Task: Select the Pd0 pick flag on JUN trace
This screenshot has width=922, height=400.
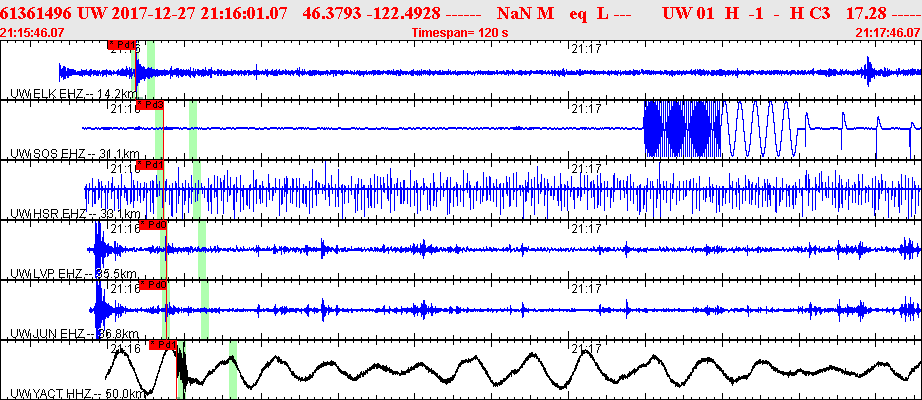Action: click(x=153, y=285)
